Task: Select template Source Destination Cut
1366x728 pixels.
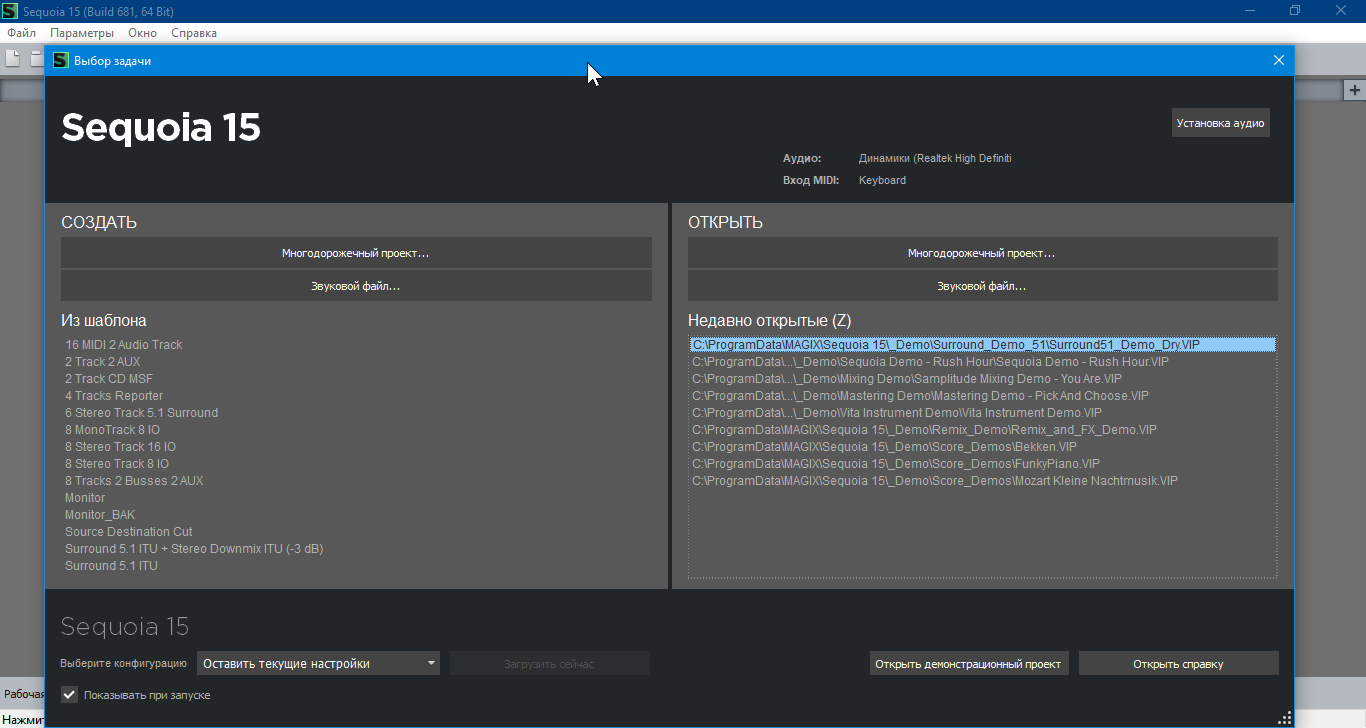Action: coord(129,532)
